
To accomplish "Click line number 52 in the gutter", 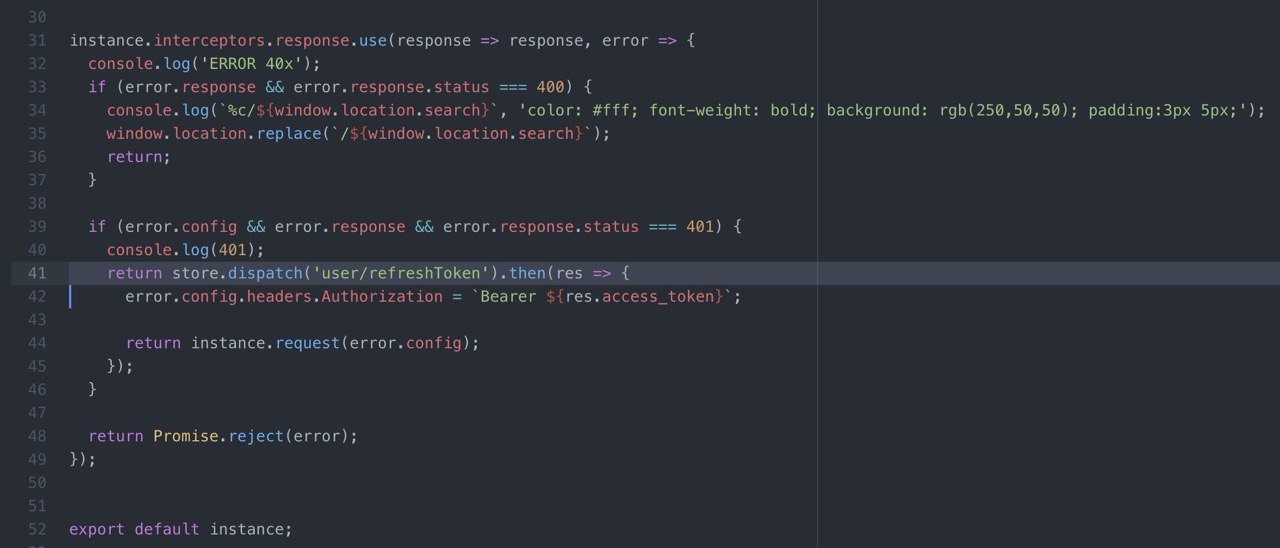I will point(37,529).
